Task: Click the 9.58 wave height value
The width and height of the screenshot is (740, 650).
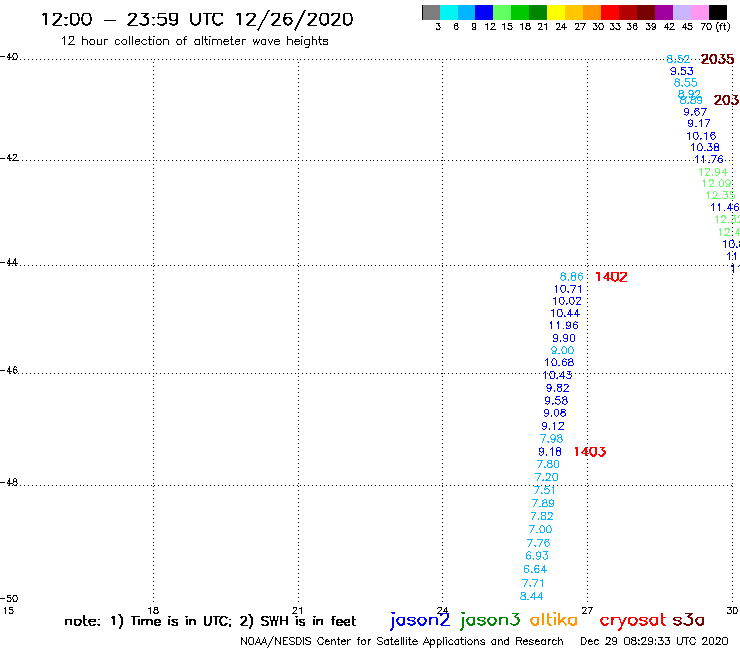Action: 556,400
